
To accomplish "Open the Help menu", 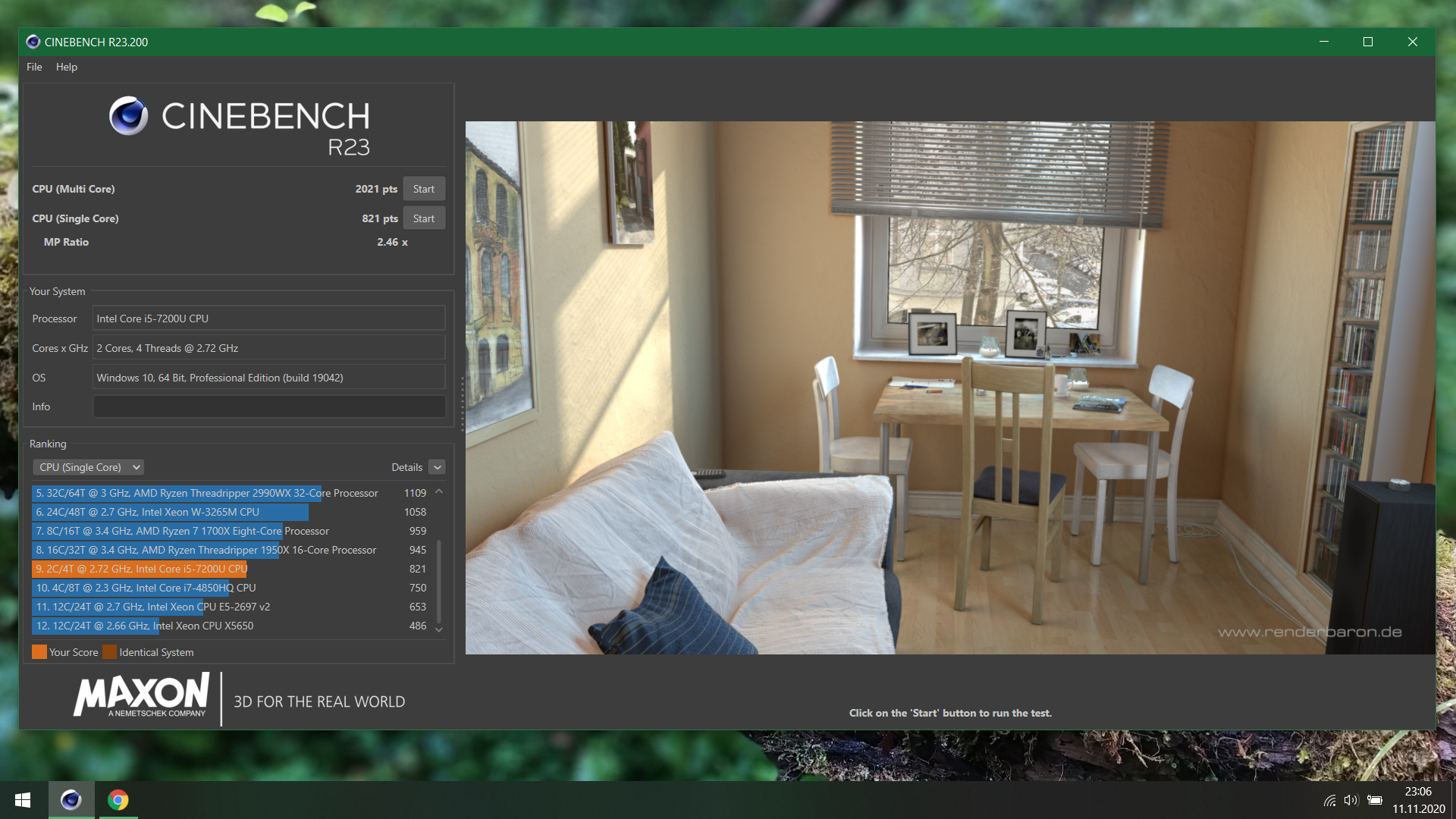I will pos(67,67).
